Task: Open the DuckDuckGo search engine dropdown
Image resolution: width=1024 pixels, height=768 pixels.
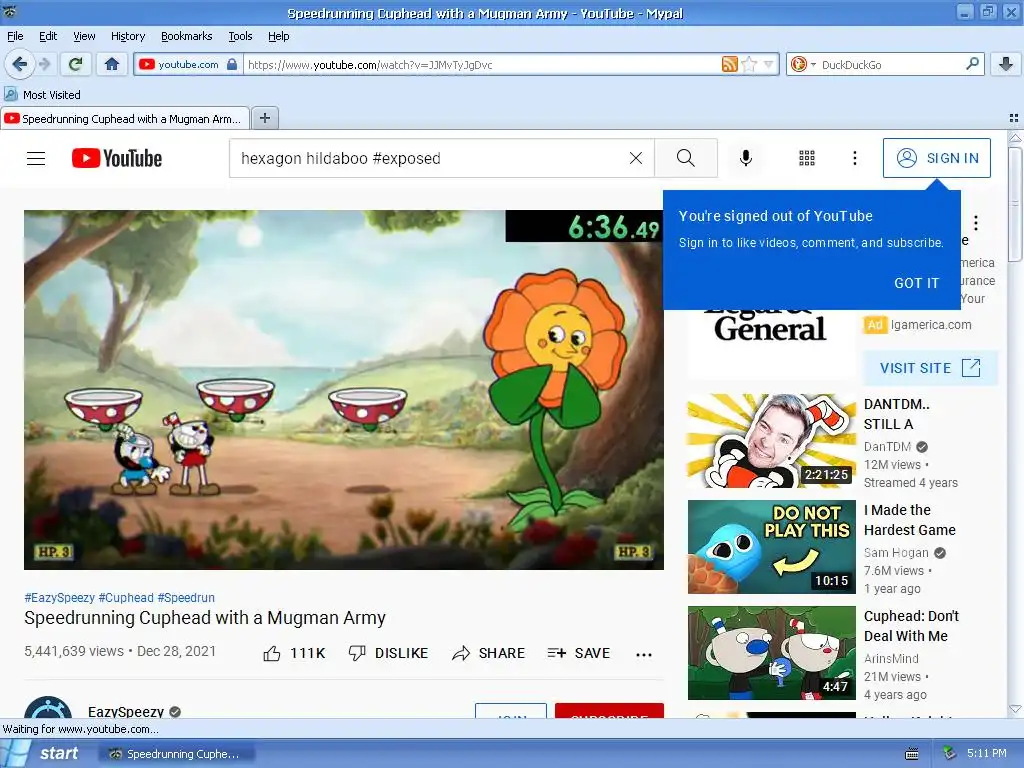Action: coord(803,64)
